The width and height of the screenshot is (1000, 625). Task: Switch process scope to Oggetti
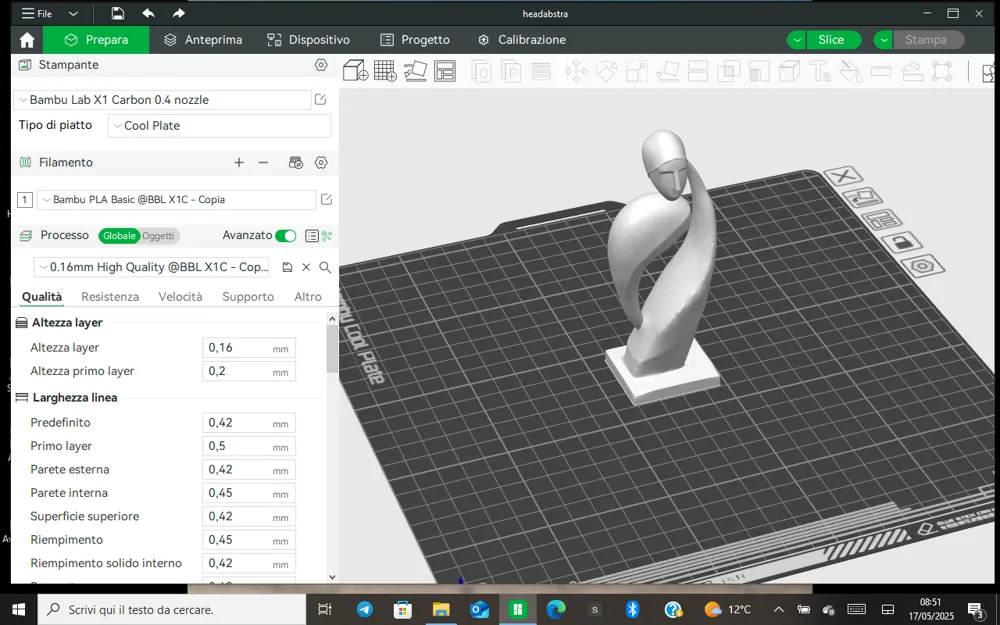tap(158, 236)
